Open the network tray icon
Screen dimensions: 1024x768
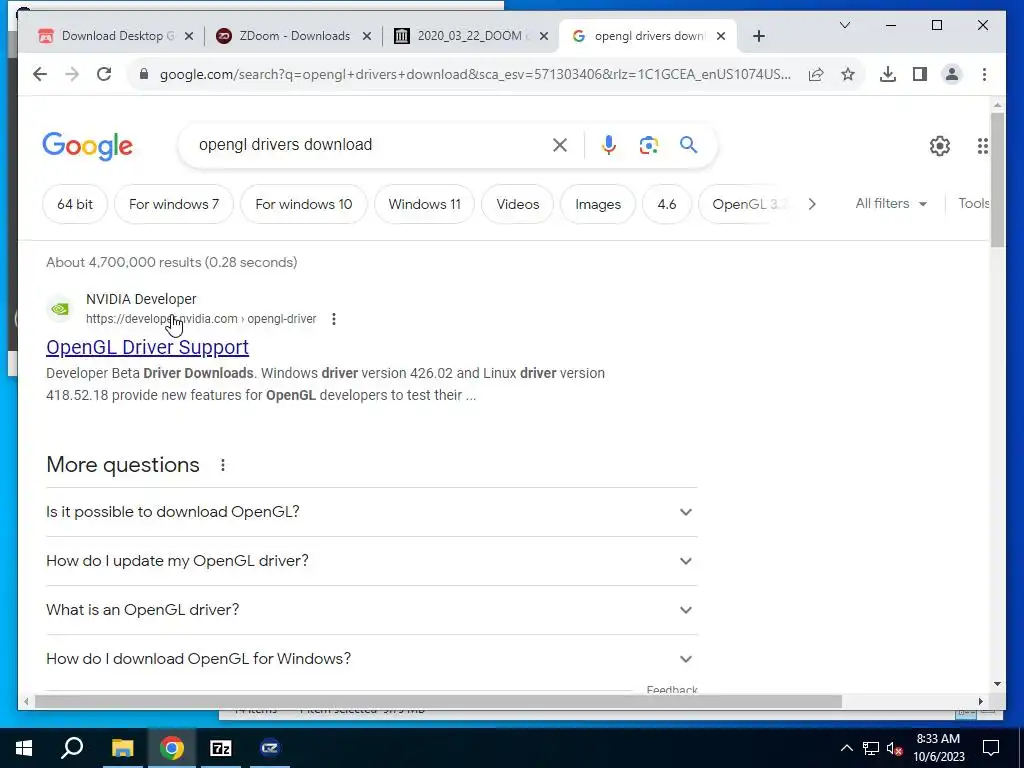tap(871, 748)
